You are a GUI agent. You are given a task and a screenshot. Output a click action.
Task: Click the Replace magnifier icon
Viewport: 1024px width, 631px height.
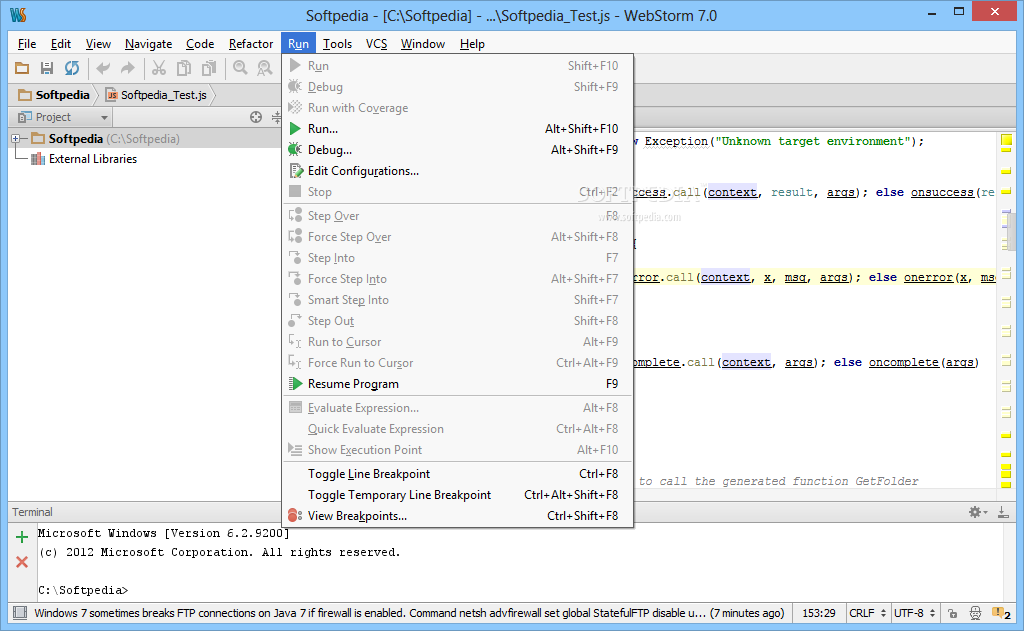(264, 68)
